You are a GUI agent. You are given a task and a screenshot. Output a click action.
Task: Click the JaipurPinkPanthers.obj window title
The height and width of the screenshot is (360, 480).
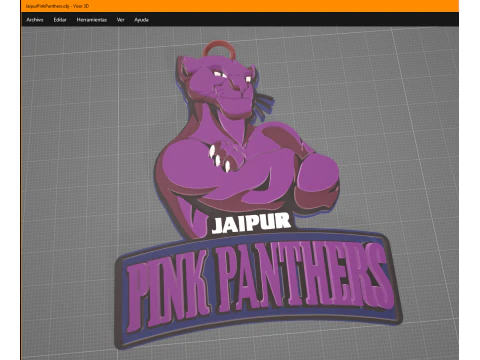point(57,6)
